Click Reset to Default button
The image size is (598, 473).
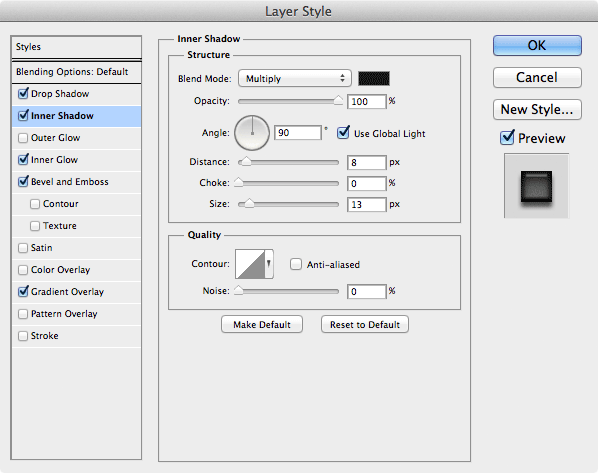(365, 324)
